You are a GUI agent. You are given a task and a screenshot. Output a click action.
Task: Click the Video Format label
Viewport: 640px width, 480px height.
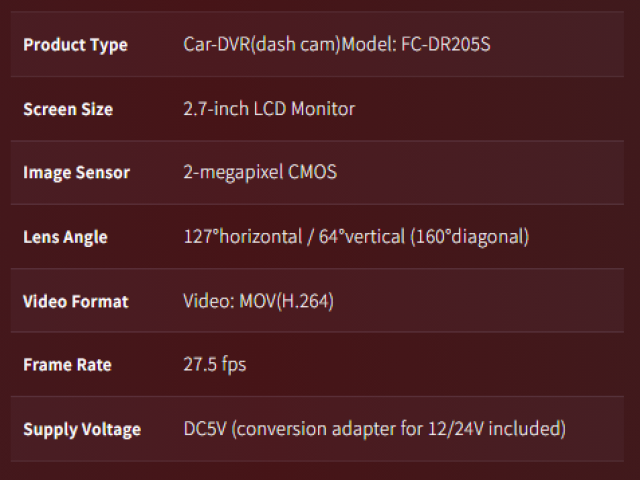tap(76, 301)
